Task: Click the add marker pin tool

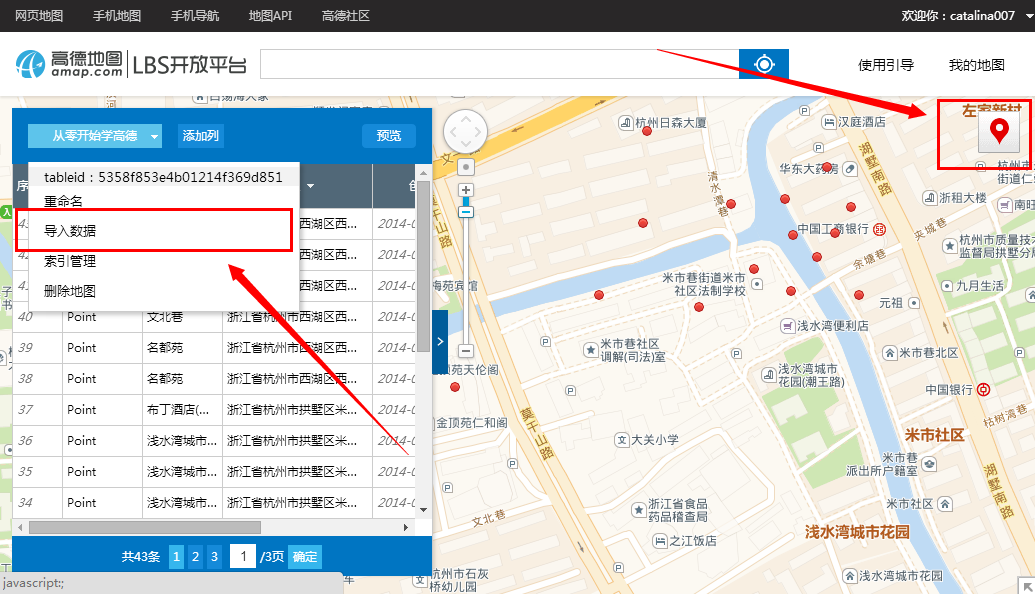Action: pyautogui.click(x=999, y=130)
